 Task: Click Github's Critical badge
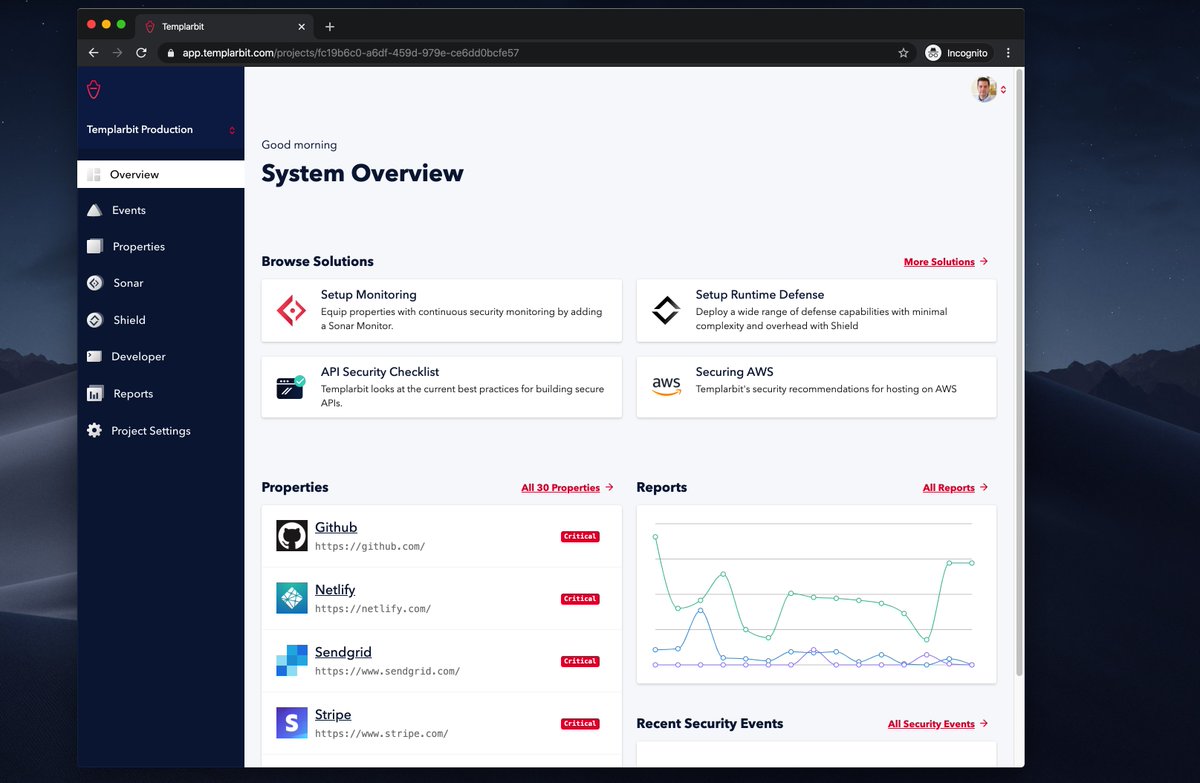tap(580, 536)
